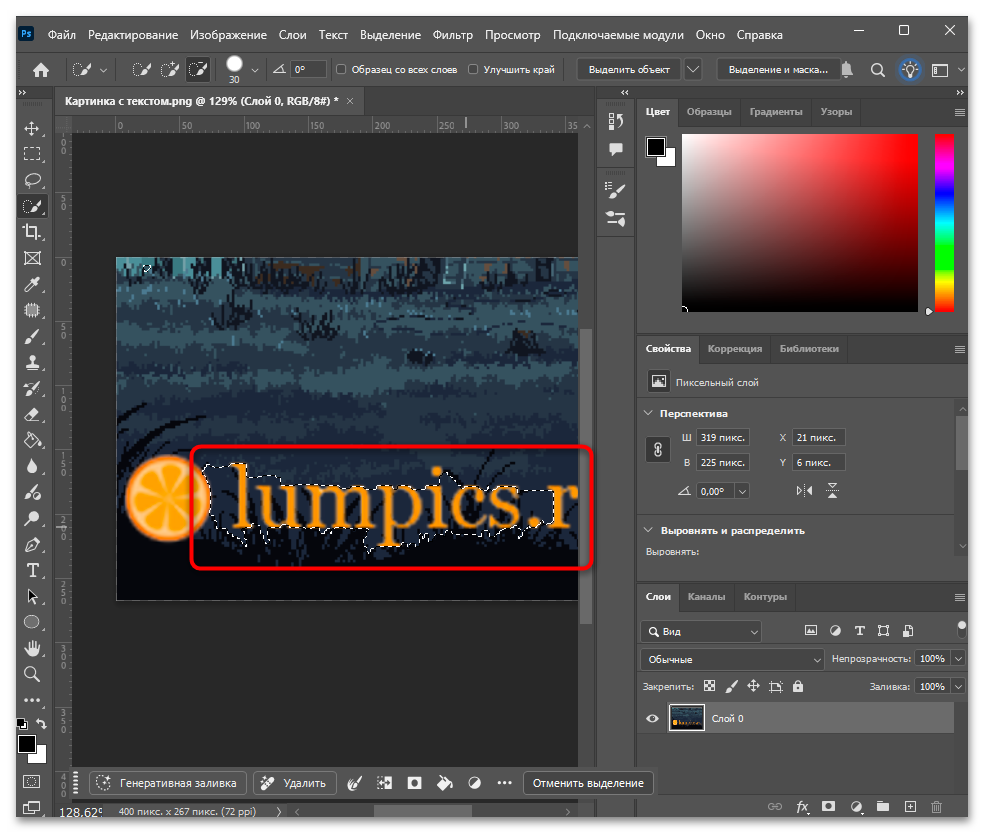Screen dimensions: 984x833
Task: Open the search magnifier in options bar
Action: click(878, 70)
